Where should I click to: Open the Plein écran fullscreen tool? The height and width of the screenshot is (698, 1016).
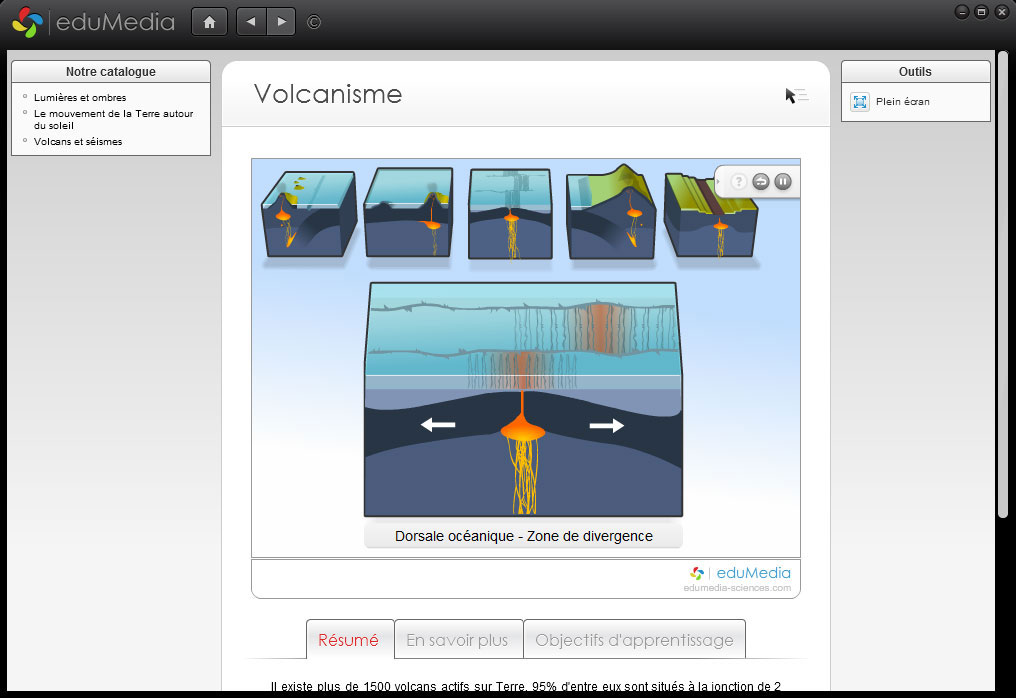coord(890,101)
